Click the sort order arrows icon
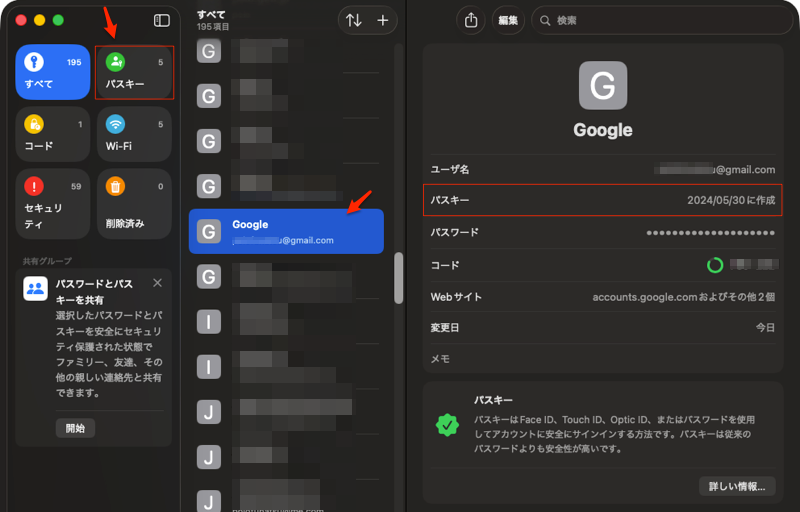This screenshot has height=512, width=800. coord(354,20)
